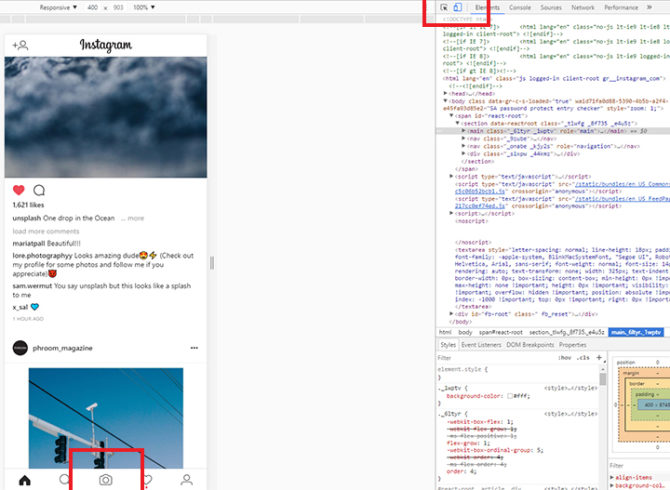The image size is (670, 490).
Task: Collapse the body element node
Action: click(445, 101)
